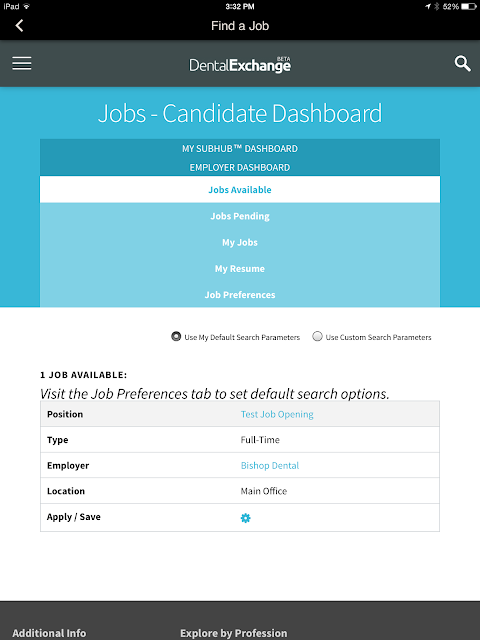Open the My Resume tab
This screenshot has height=640, width=480.
240,269
